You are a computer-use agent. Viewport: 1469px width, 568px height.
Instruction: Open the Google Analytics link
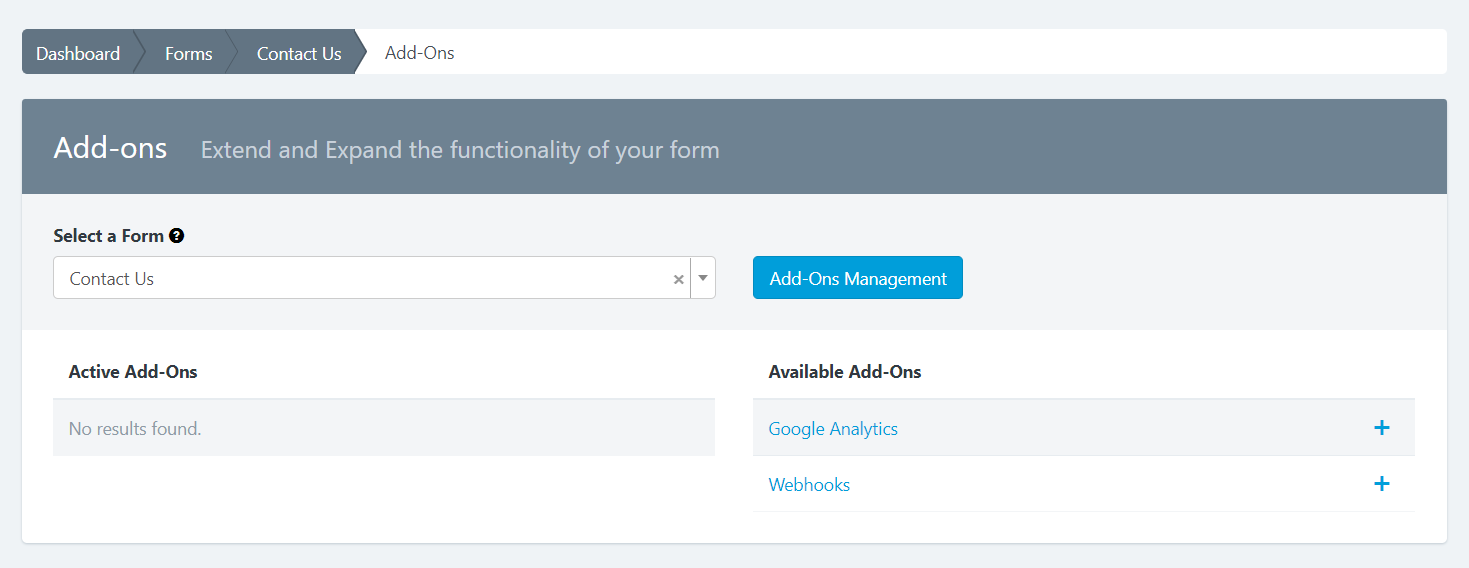(833, 429)
